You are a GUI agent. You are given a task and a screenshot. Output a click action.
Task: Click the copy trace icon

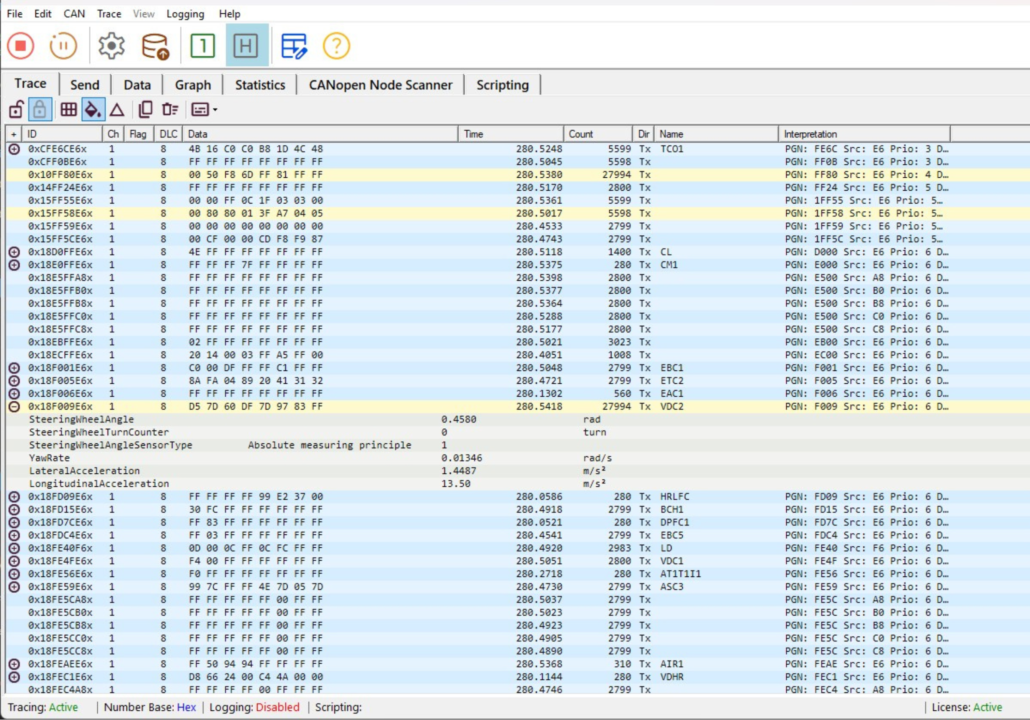145,109
